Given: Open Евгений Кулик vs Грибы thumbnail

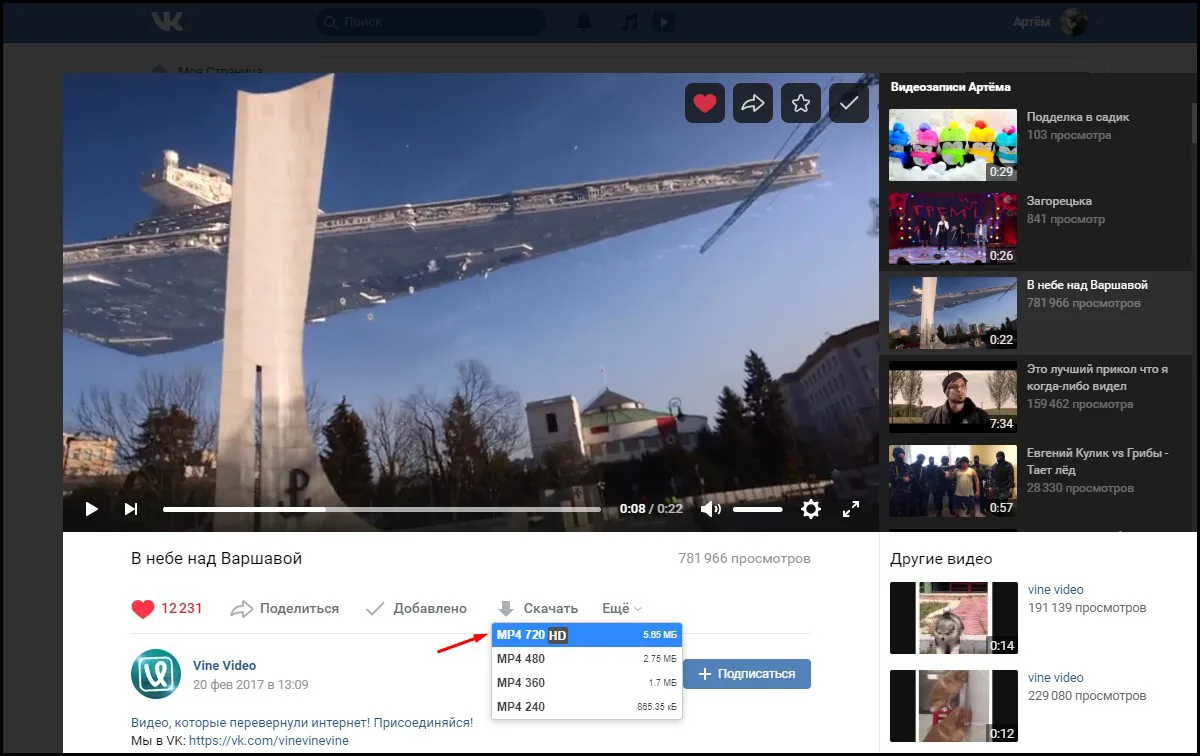Looking at the screenshot, I should (953, 481).
